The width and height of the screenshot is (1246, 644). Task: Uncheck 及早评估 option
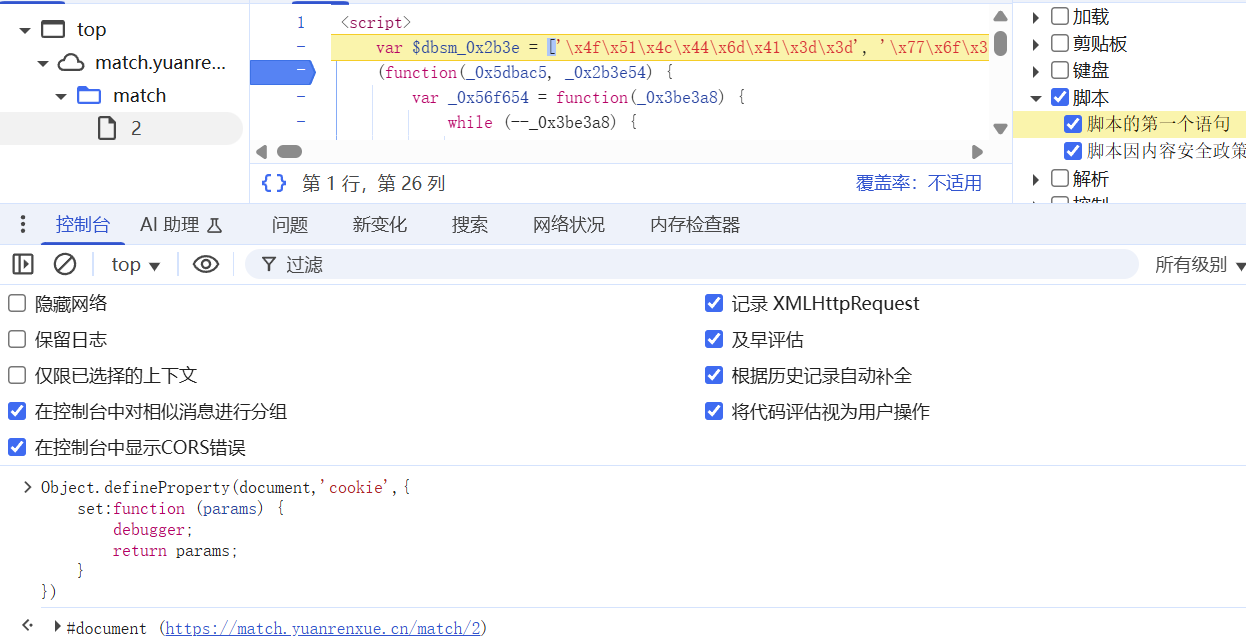coord(714,339)
